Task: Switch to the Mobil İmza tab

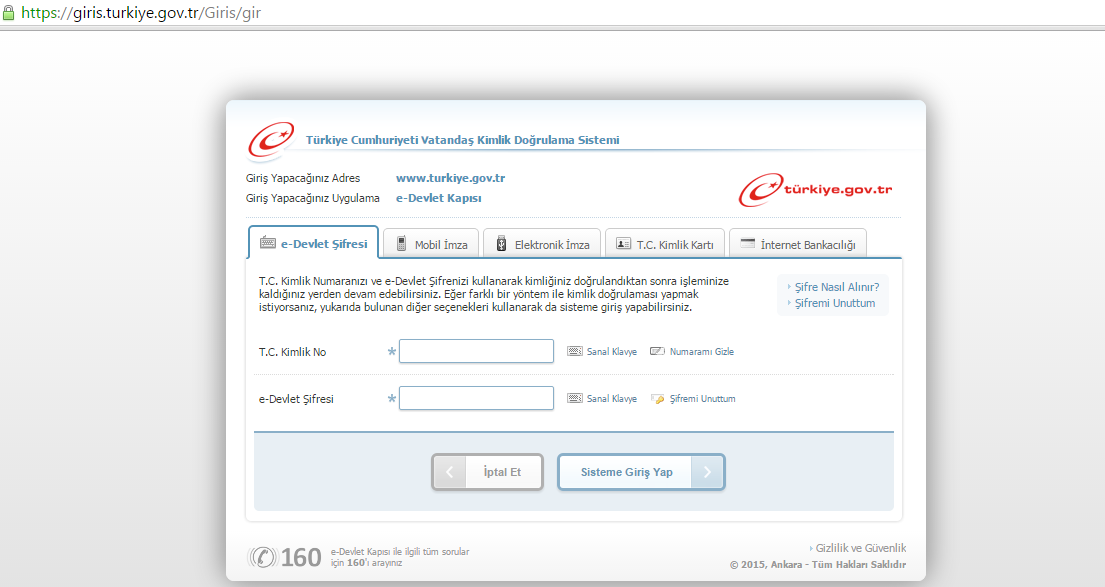Action: 432,244
